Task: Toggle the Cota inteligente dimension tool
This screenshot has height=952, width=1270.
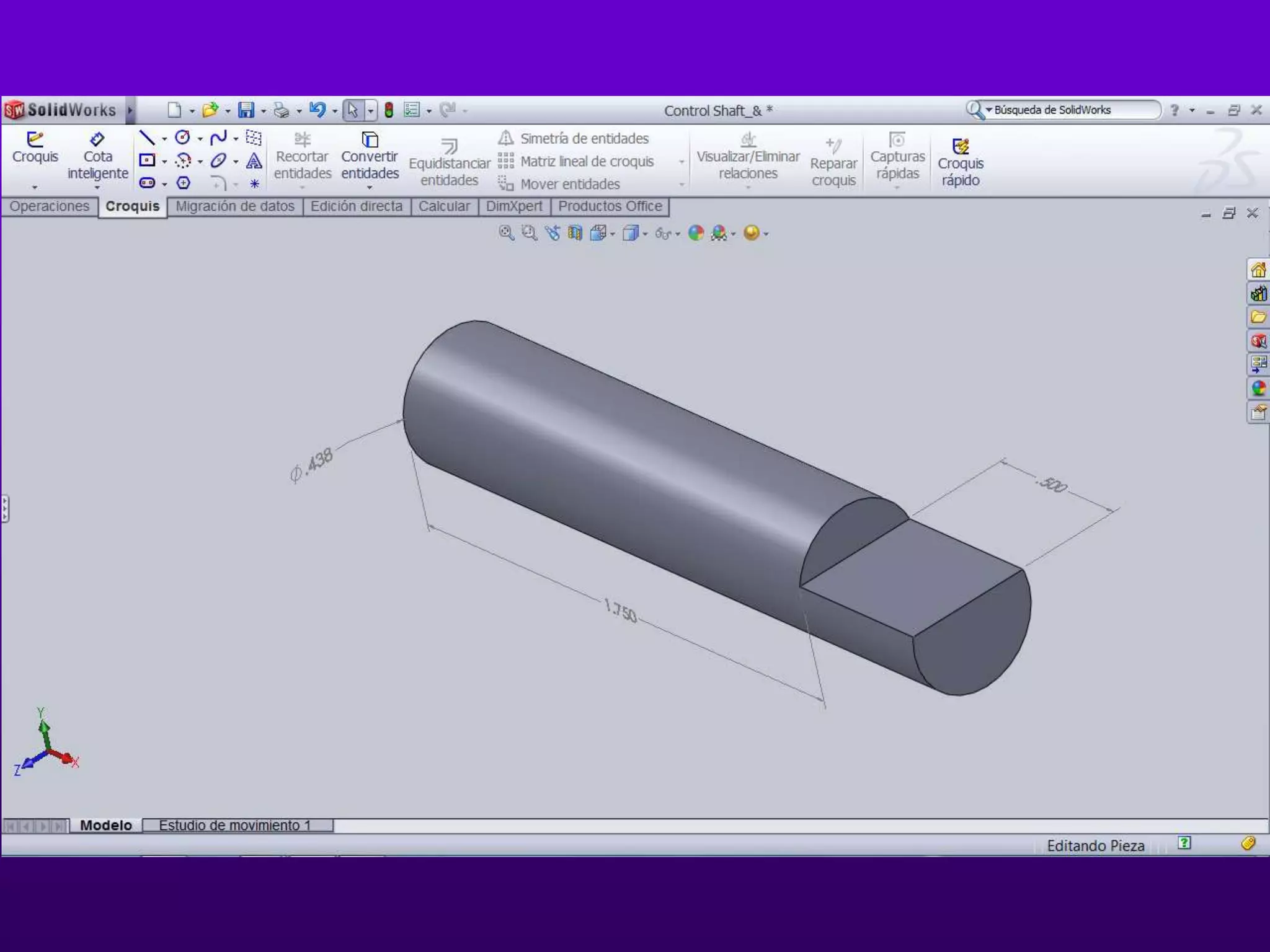Action: click(98, 156)
